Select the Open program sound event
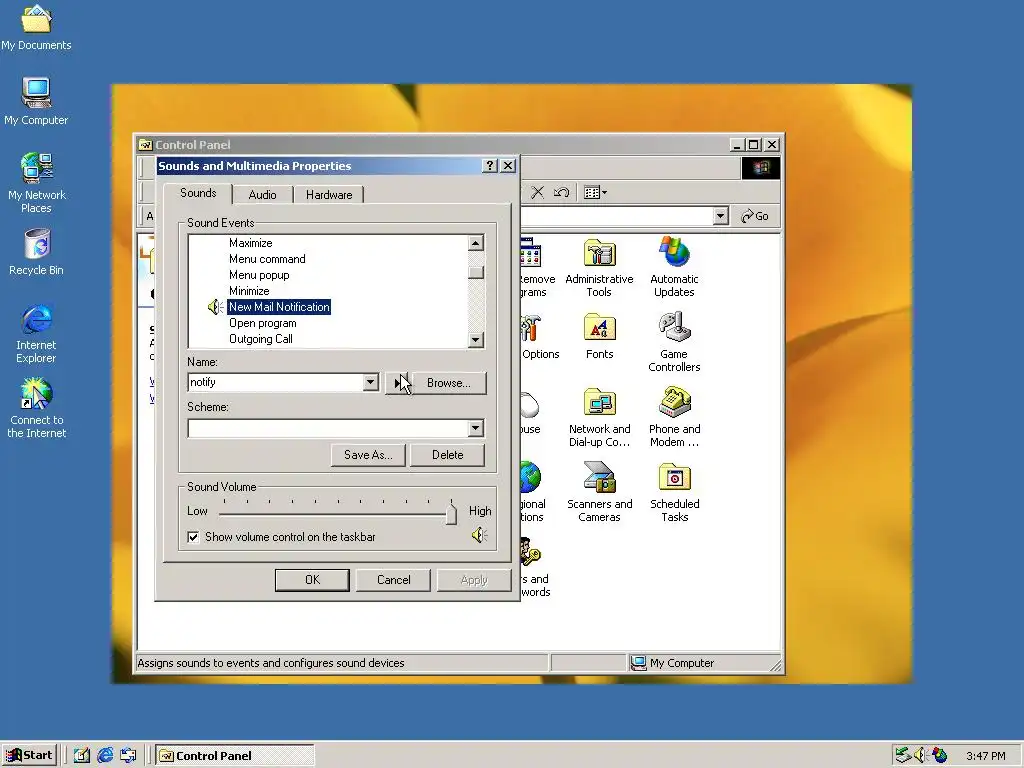1024x768 pixels. click(263, 323)
